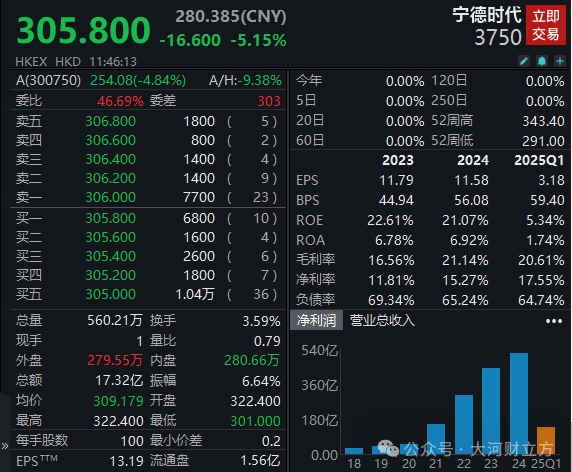Image resolution: width=572 pixels, height=472 pixels.
Task: Click the 宁德时代 stock name
Action: [487, 15]
